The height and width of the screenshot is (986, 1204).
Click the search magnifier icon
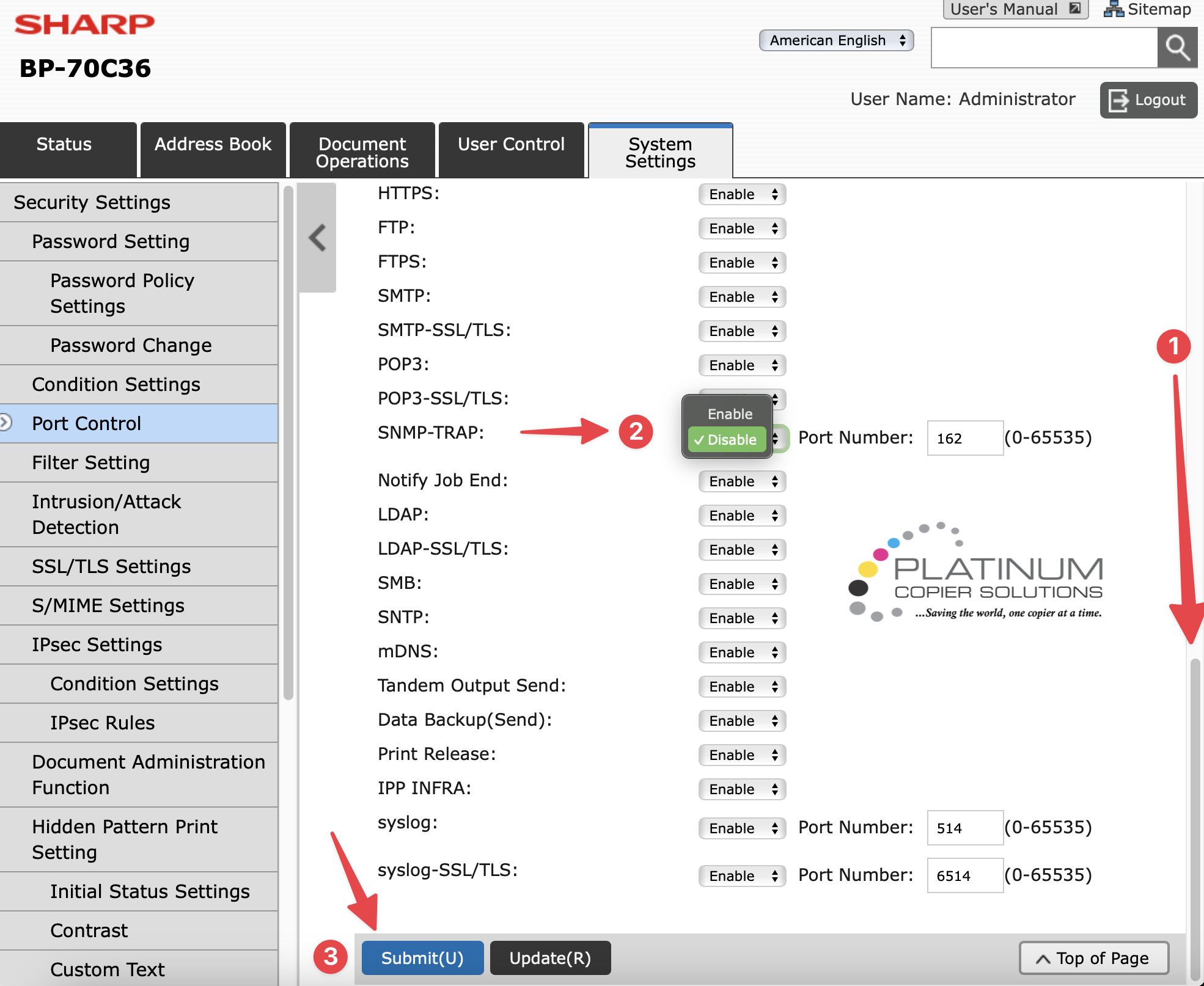tap(1176, 48)
